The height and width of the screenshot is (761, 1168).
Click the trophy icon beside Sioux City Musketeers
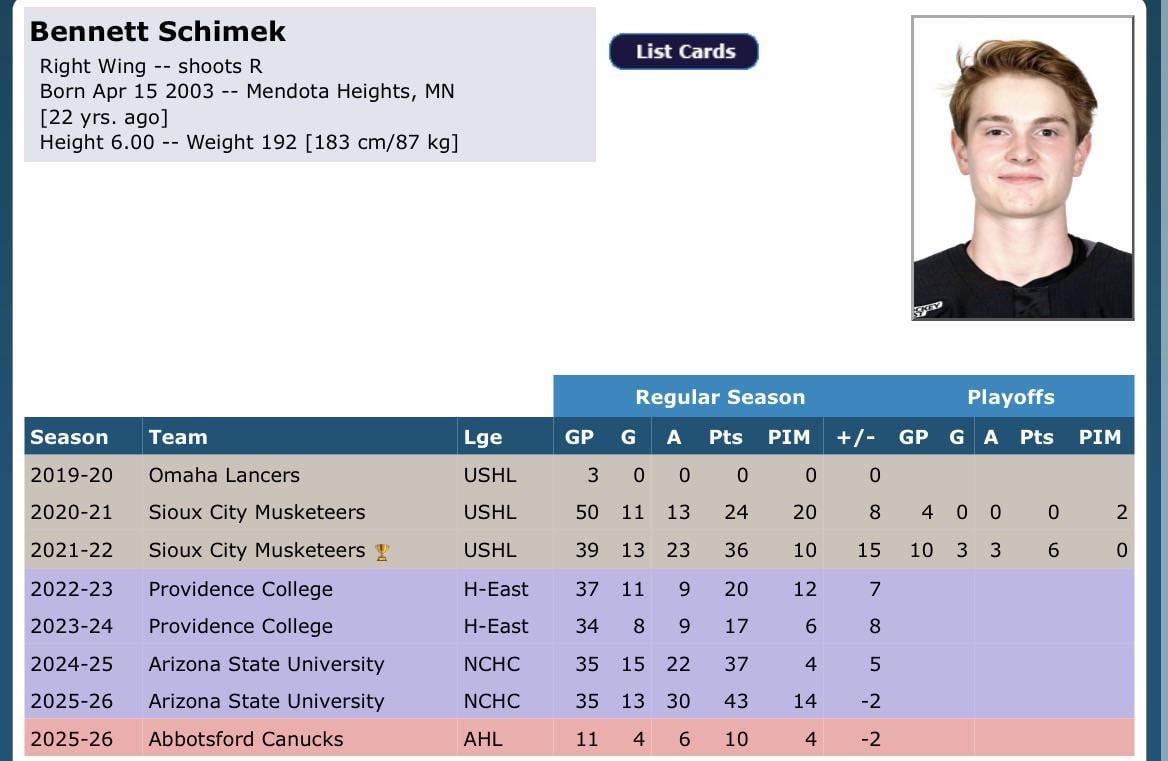tap(381, 551)
